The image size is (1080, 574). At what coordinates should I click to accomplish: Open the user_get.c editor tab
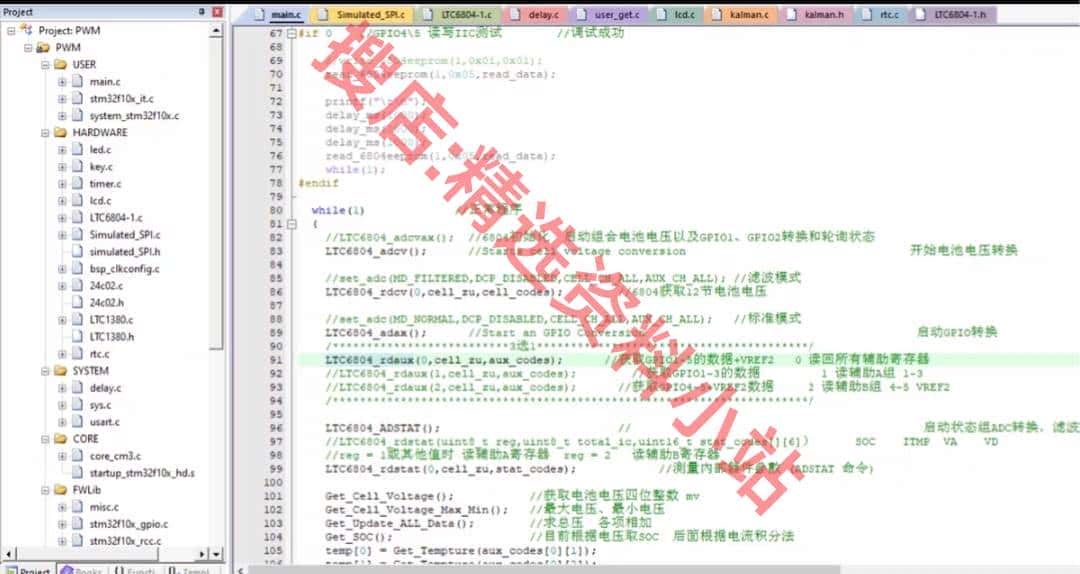(x=610, y=14)
